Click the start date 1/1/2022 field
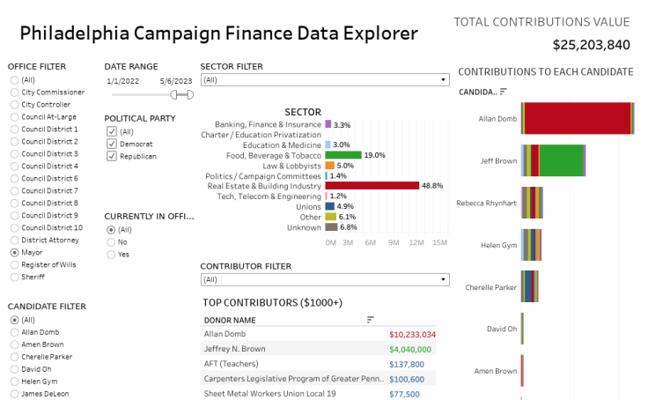Viewport: 648px width, 400px height. tap(120, 81)
